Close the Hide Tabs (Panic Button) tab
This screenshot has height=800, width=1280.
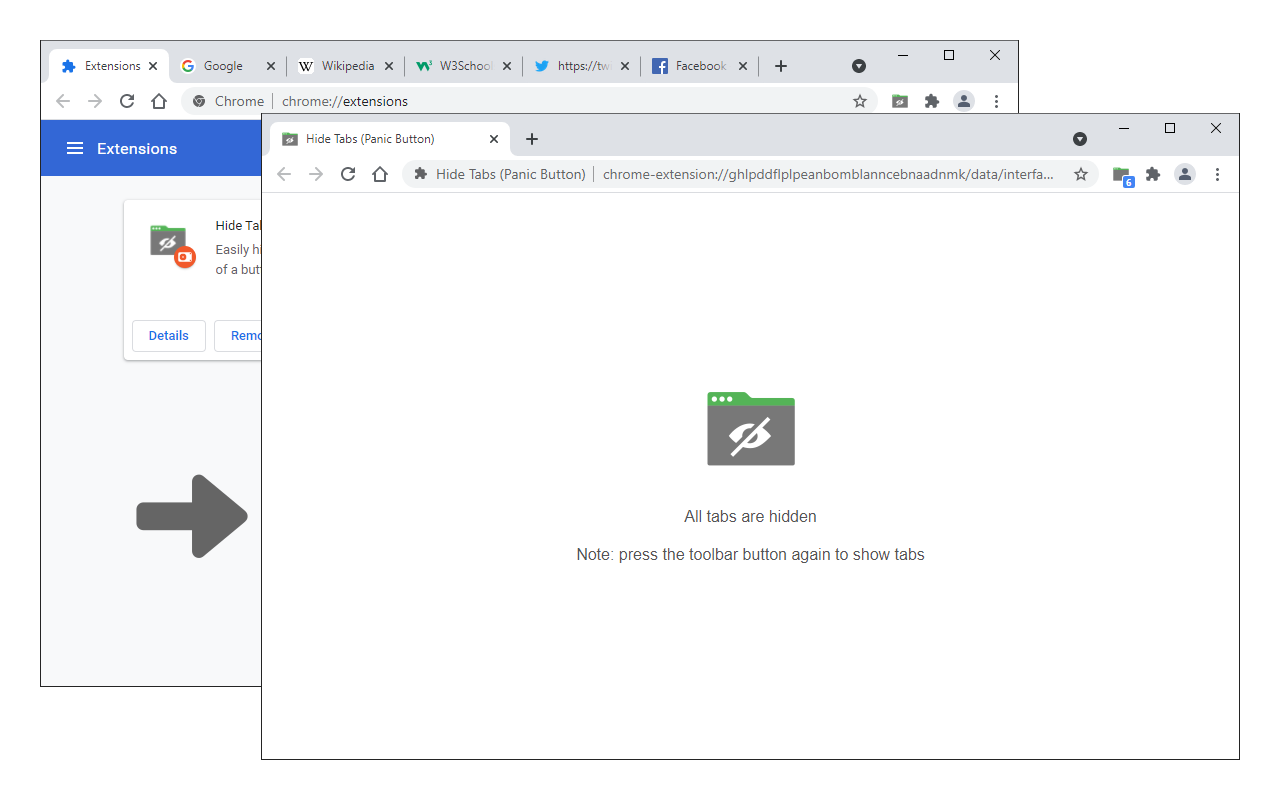[x=494, y=139]
